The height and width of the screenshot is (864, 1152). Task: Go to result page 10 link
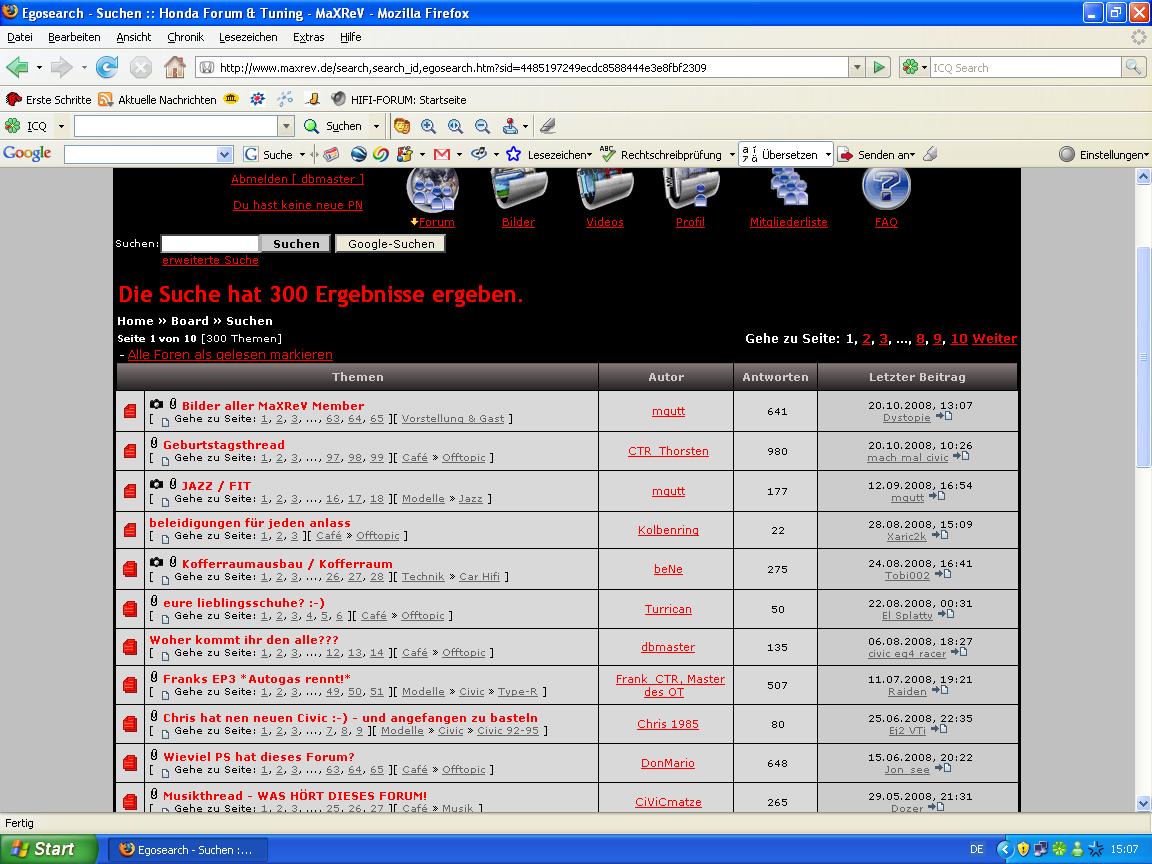(x=959, y=339)
